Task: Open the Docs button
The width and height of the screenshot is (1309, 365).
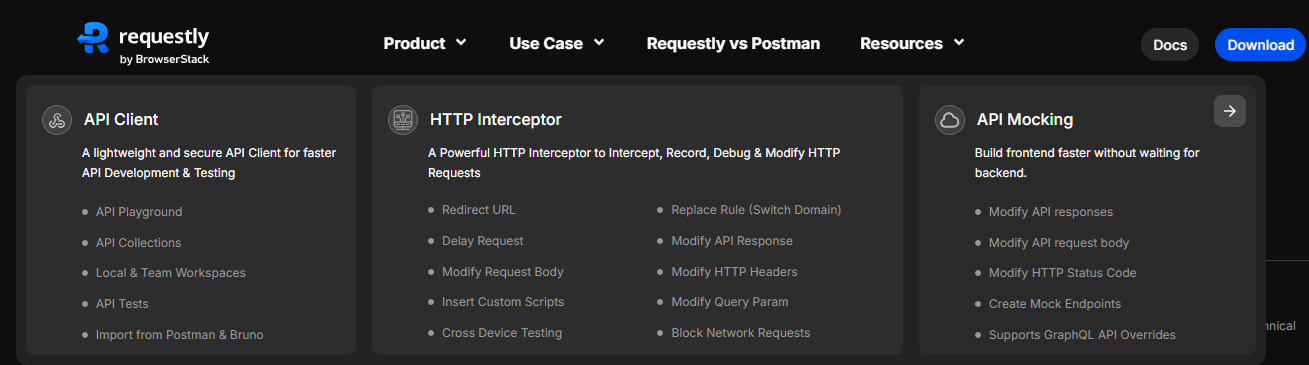Action: point(1170,45)
